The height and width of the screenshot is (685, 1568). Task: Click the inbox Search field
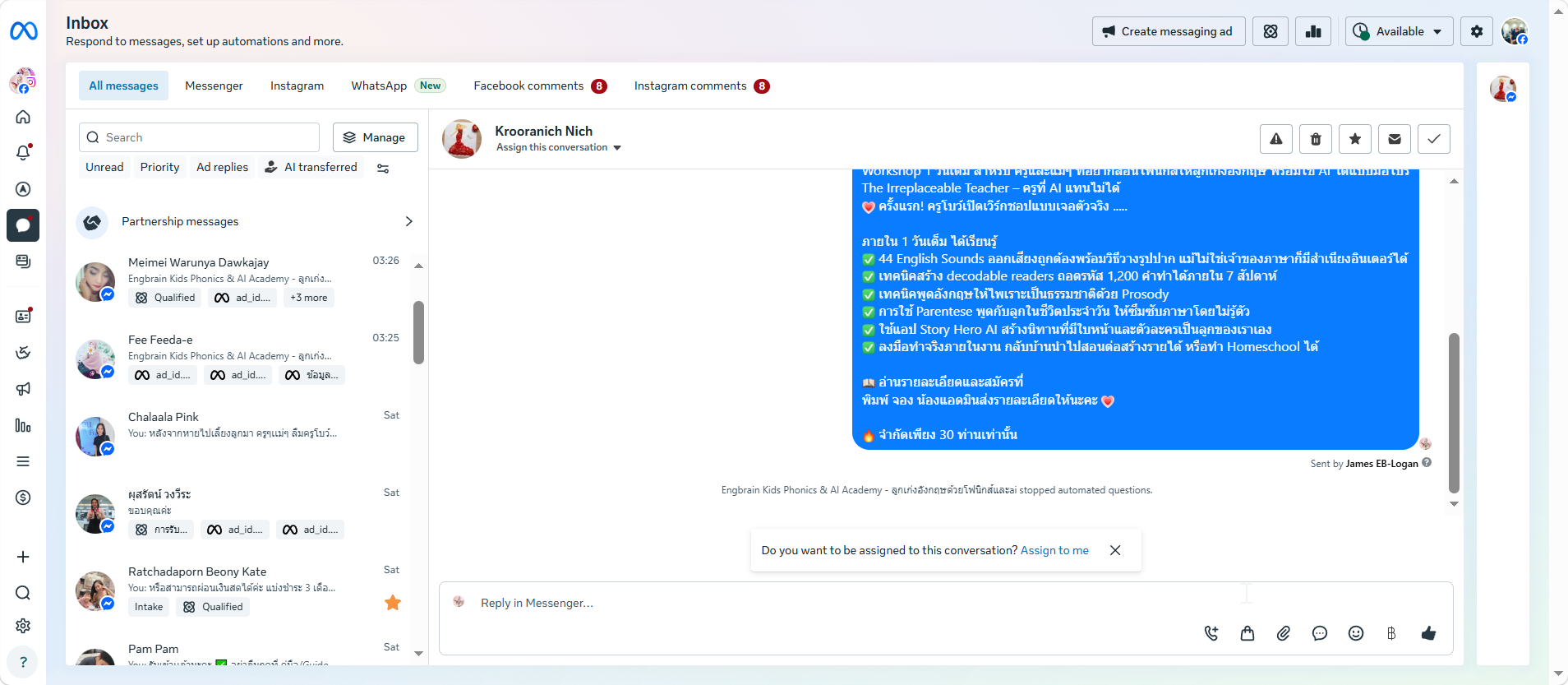[x=199, y=137]
